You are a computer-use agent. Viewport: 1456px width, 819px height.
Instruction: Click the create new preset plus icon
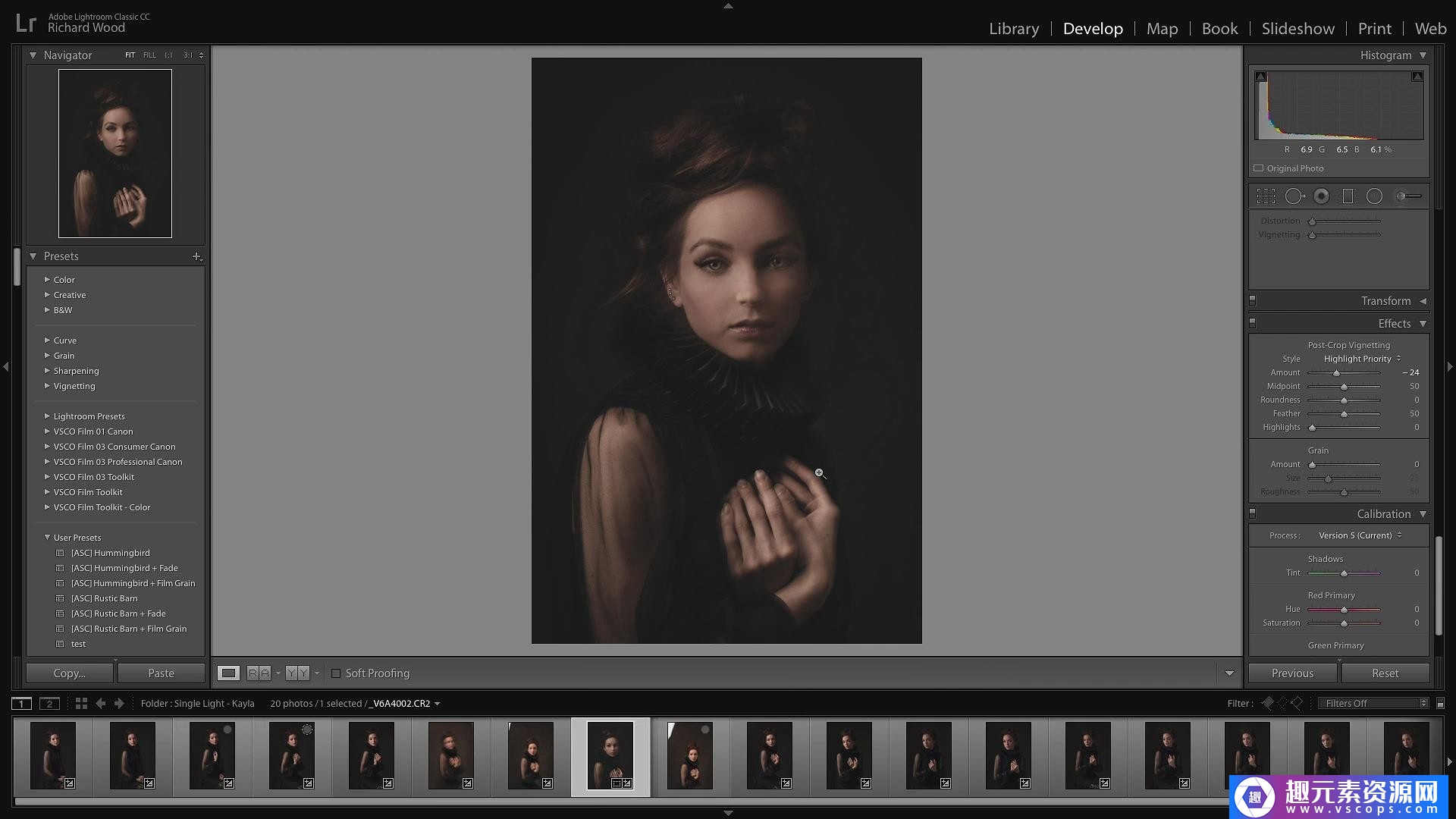pyautogui.click(x=196, y=256)
